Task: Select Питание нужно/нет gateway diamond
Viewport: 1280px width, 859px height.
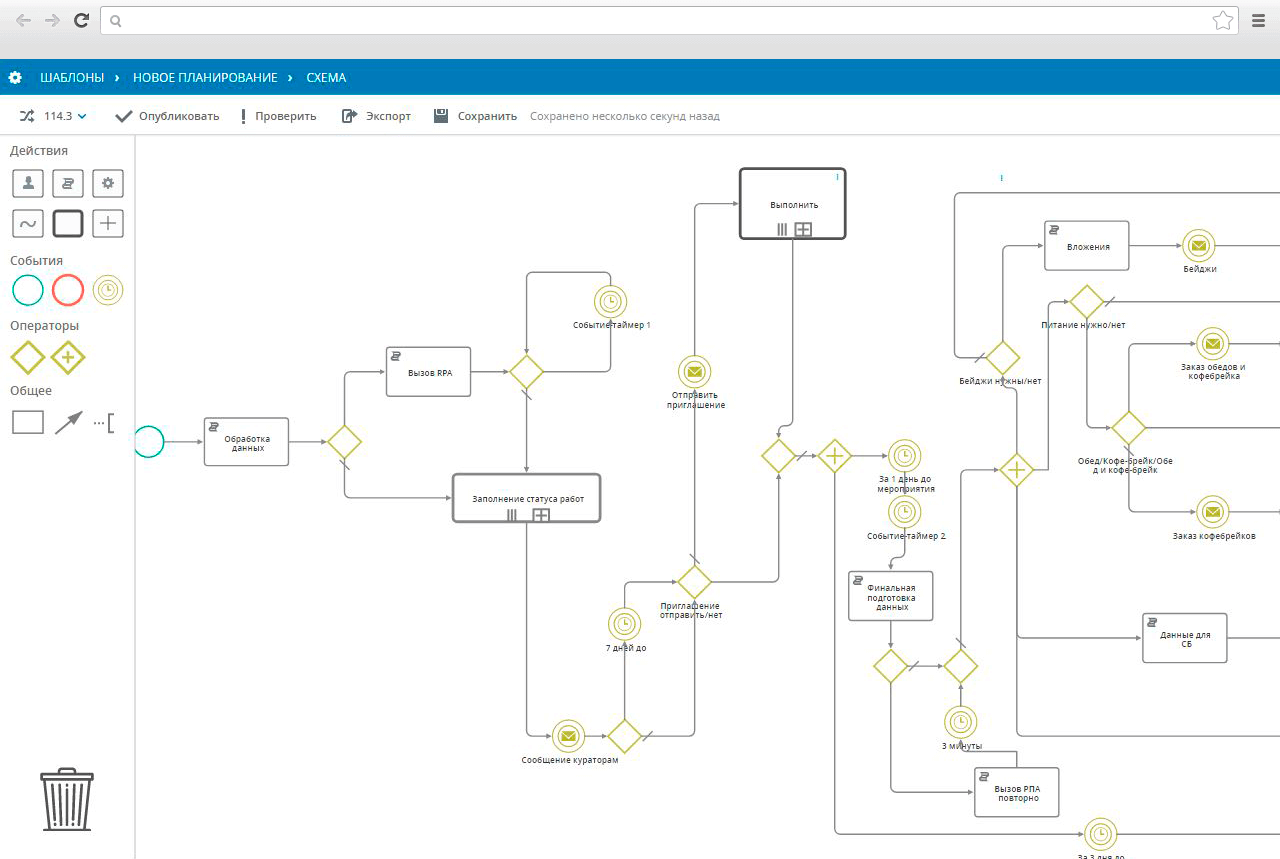Action: [x=1086, y=301]
